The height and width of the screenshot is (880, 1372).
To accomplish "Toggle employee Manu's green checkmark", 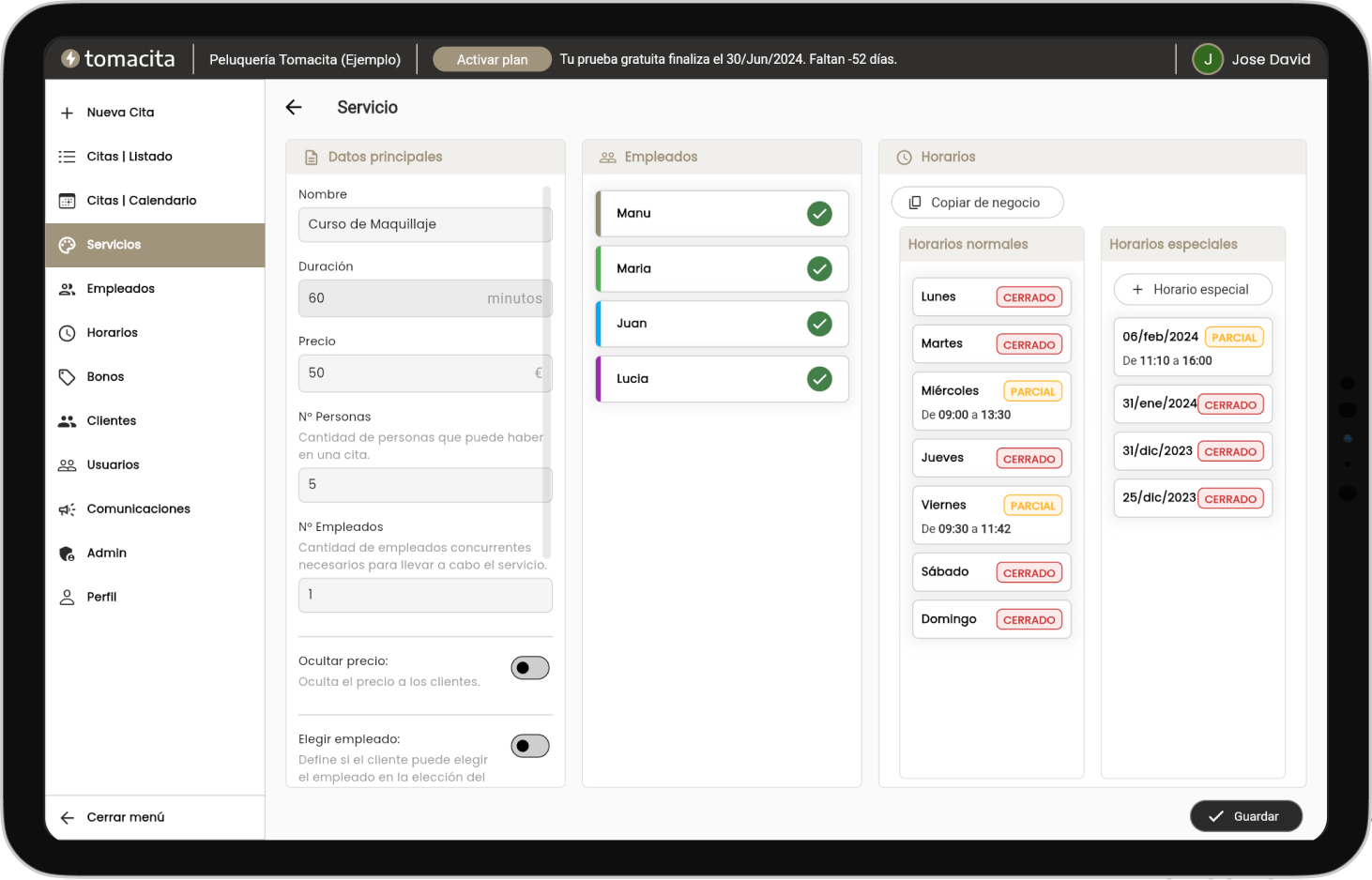I will pyautogui.click(x=819, y=214).
